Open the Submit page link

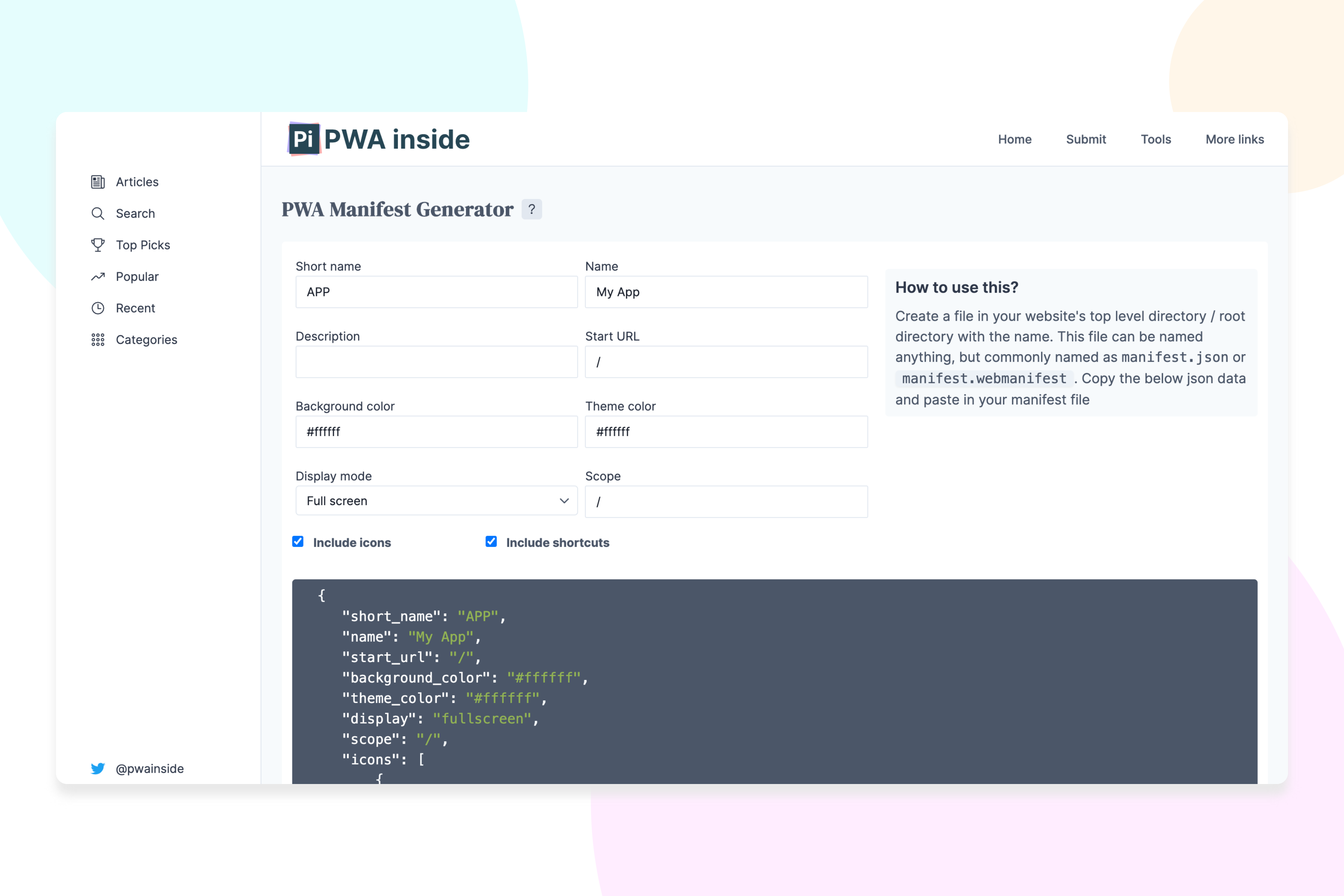click(1086, 139)
